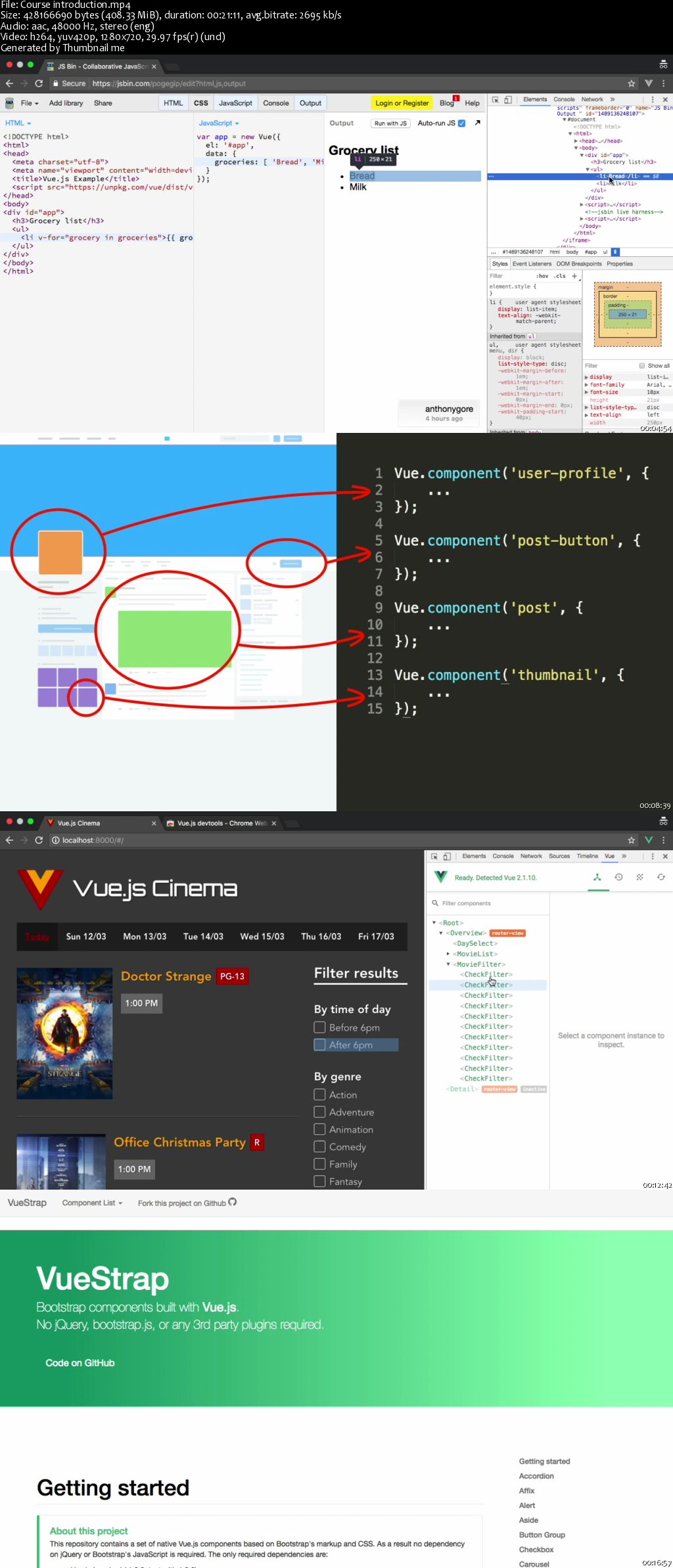Show more devtools tabs after Network
The image size is (673, 1568).
613,100
